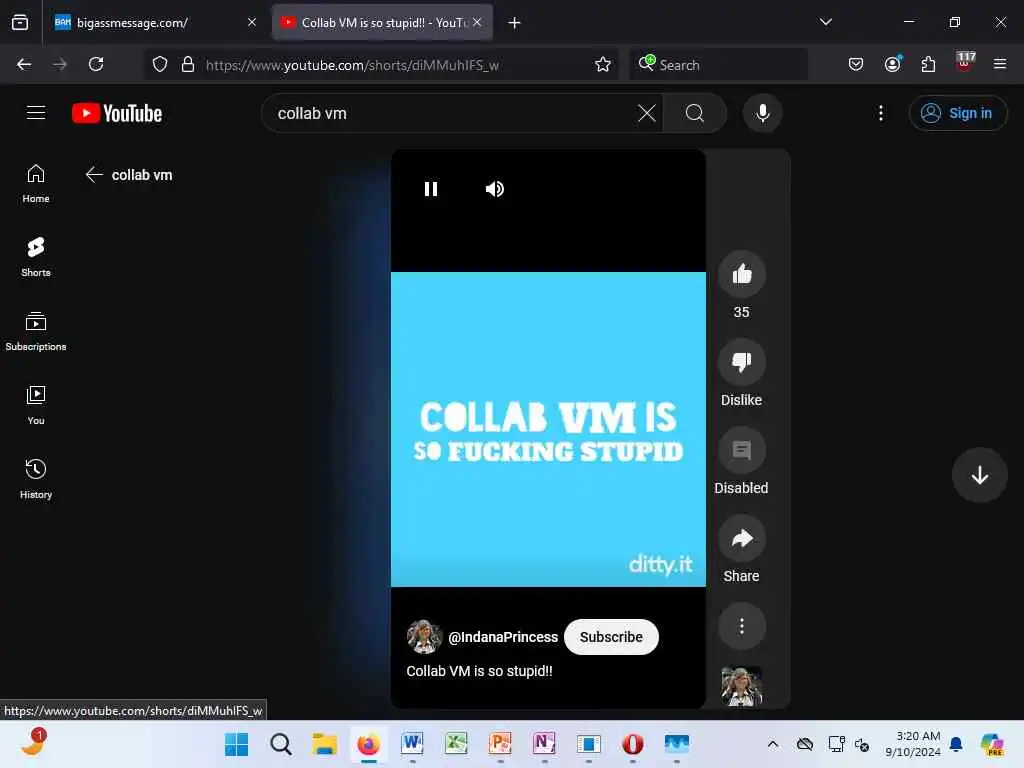Image resolution: width=1024 pixels, height=768 pixels.
Task: Subscribe to @IndanaPrincess channel
Action: pos(611,637)
